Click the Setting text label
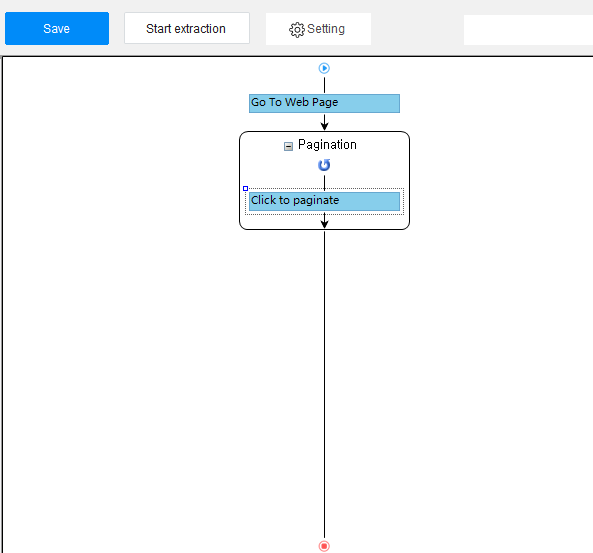Viewport: 593px width, 553px height. [326, 29]
